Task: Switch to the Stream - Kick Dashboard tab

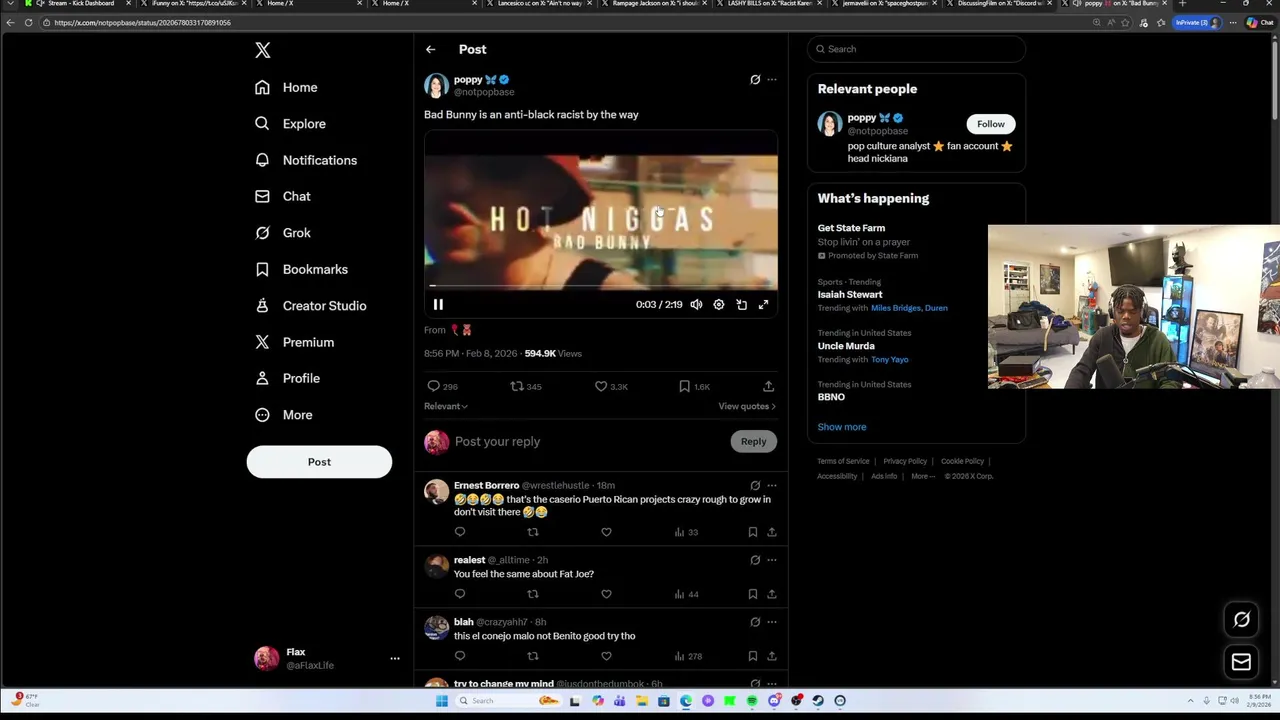Action: pos(78,4)
